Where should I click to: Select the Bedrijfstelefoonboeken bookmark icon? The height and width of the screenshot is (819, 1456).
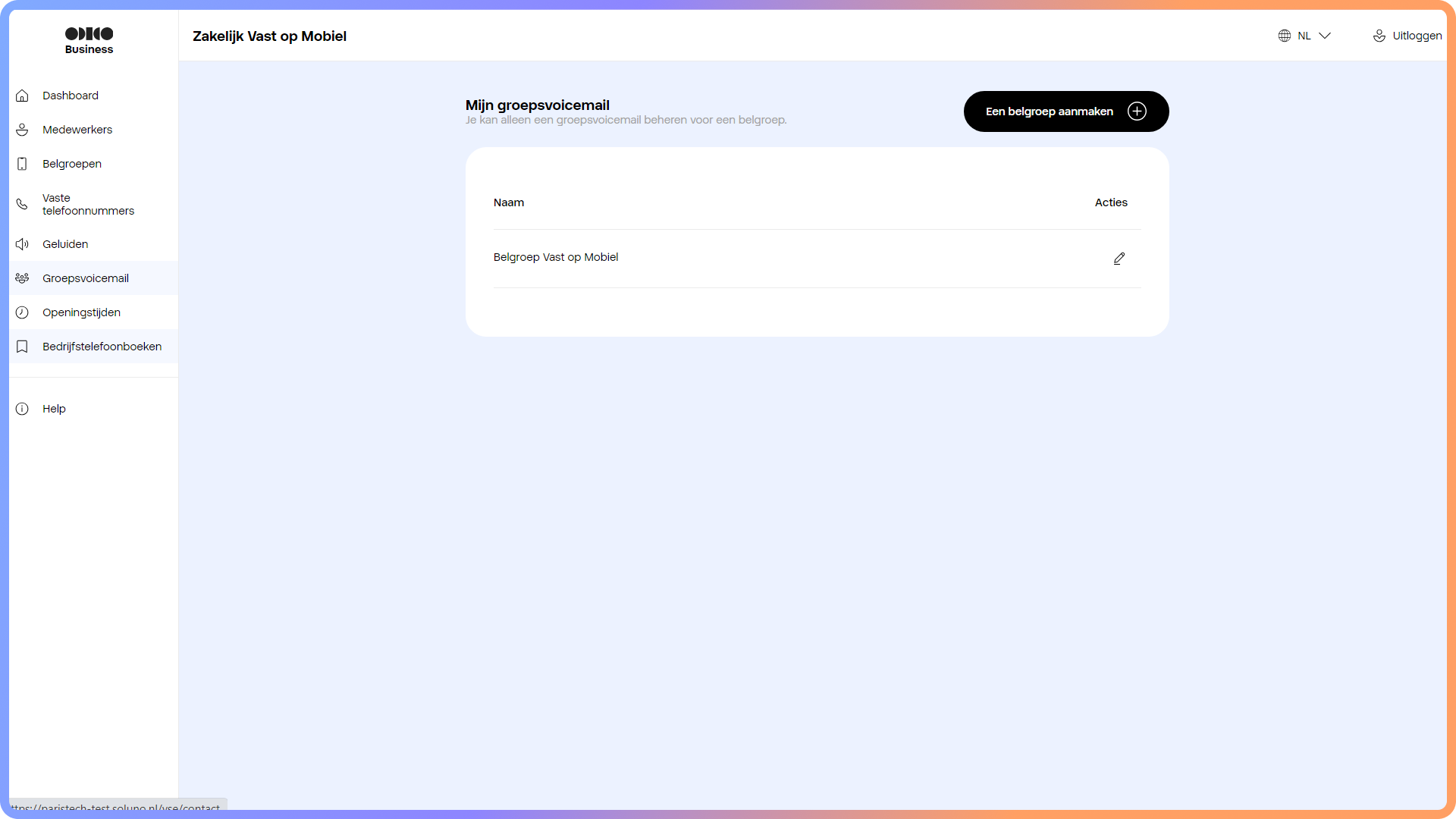click(22, 347)
